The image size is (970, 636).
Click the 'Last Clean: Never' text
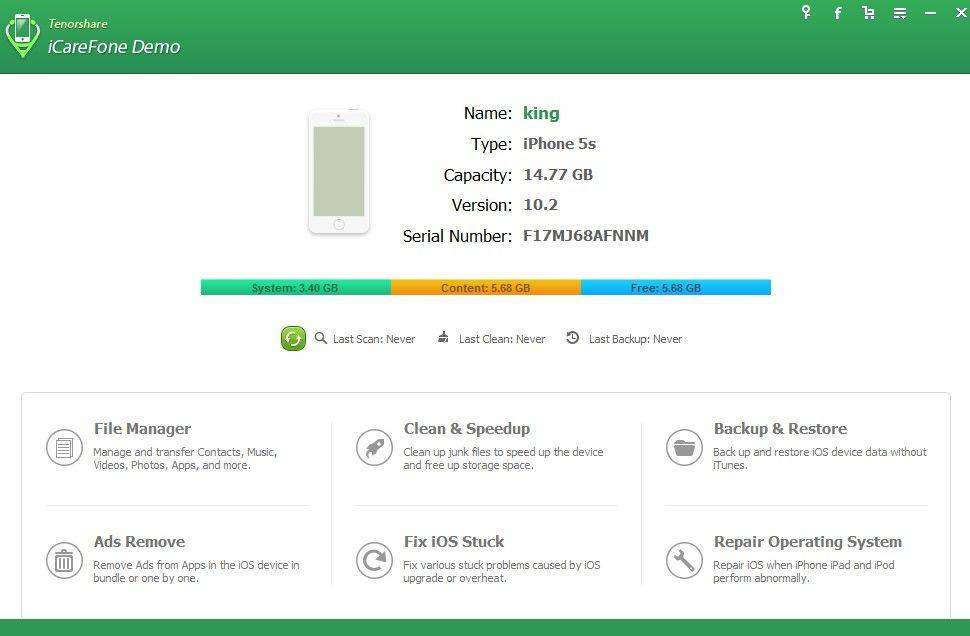click(502, 339)
